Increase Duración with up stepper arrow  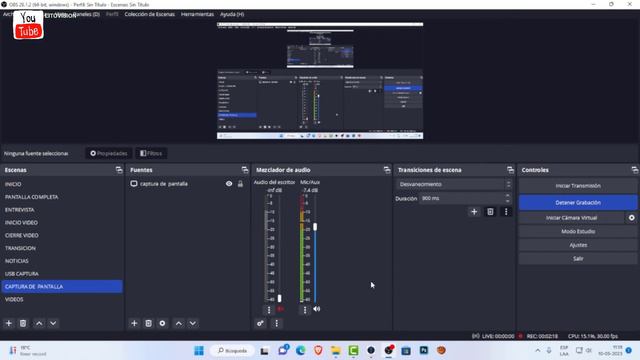pos(507,196)
